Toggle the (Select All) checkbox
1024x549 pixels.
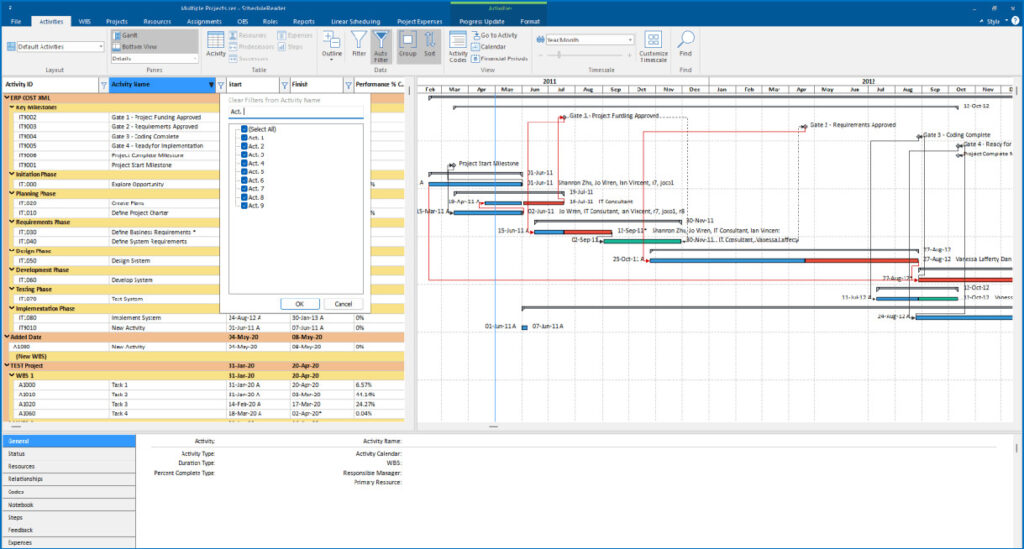(x=244, y=129)
